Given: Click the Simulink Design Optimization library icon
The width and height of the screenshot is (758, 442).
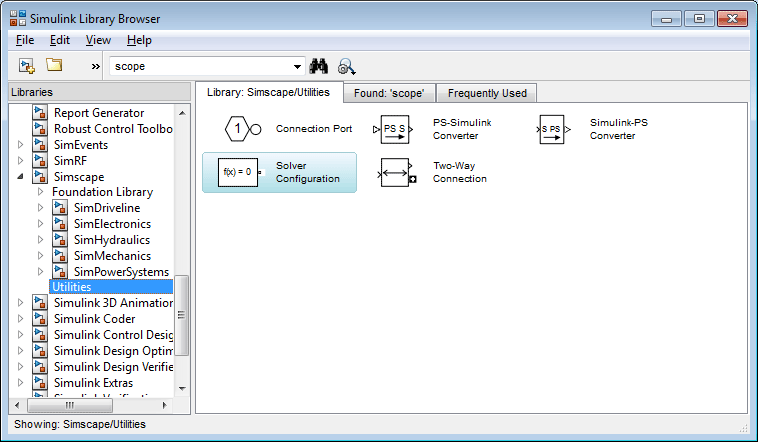Looking at the screenshot, I should [x=40, y=351].
